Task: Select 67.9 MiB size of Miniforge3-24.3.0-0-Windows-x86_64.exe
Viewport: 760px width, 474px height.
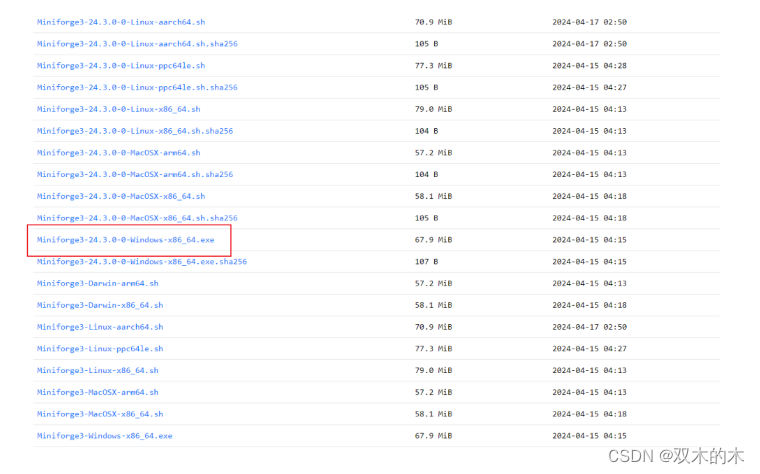Action: point(433,240)
